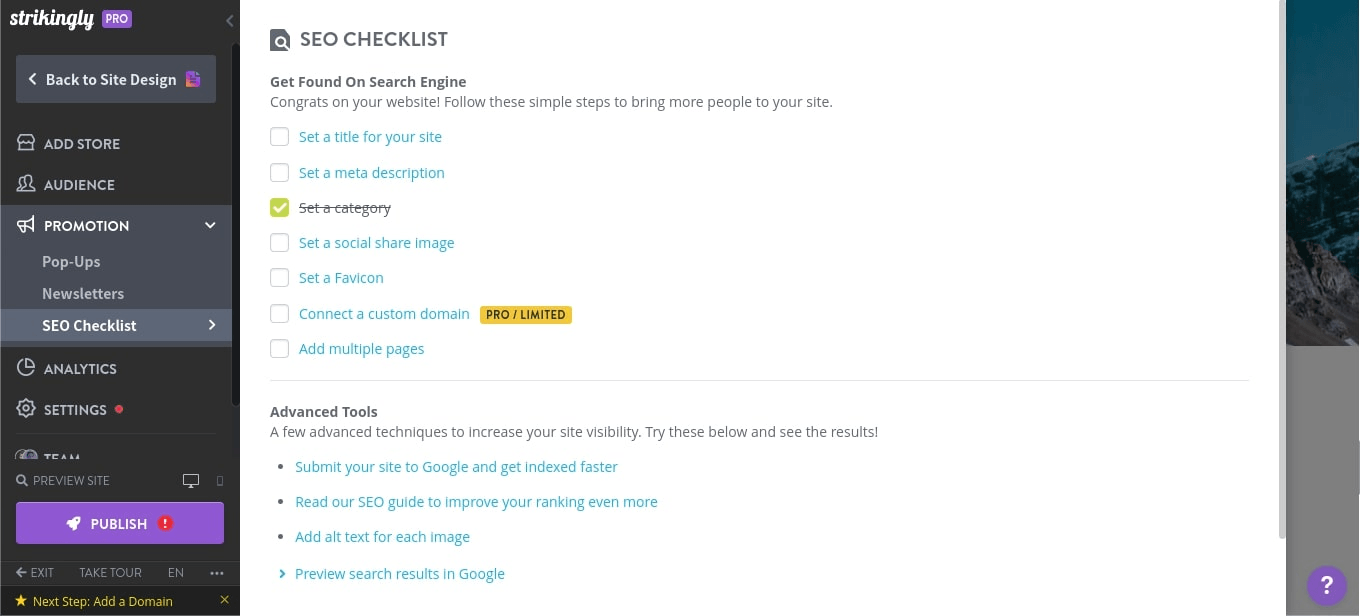1360x616 pixels.
Task: Dismiss the Next Step: Add a Domain bar
Action: [x=224, y=599]
